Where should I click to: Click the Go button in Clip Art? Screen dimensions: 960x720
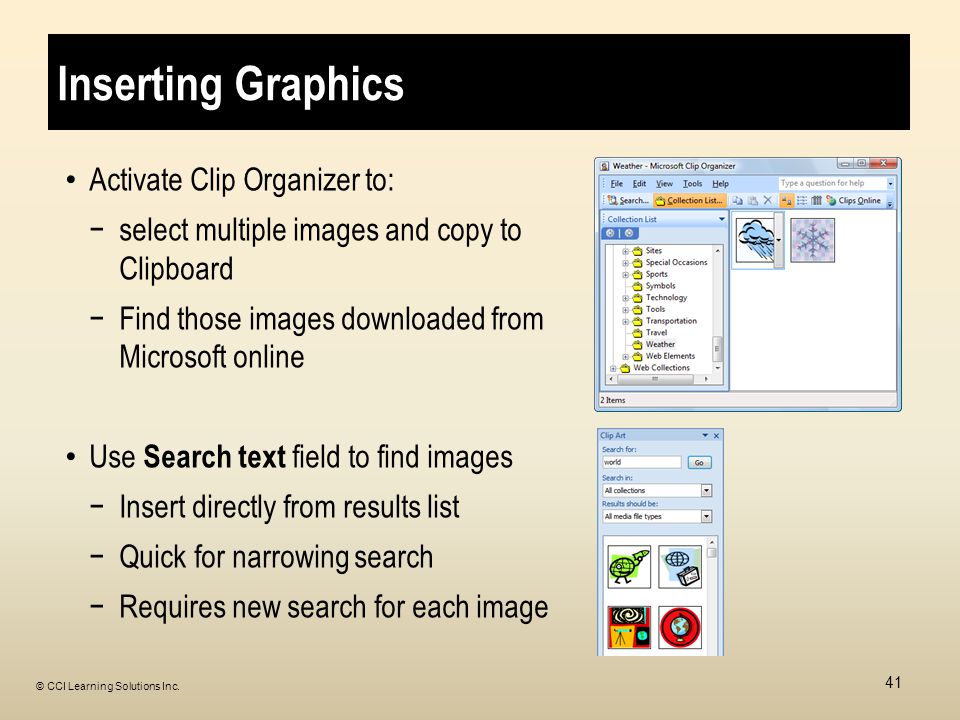(x=699, y=462)
